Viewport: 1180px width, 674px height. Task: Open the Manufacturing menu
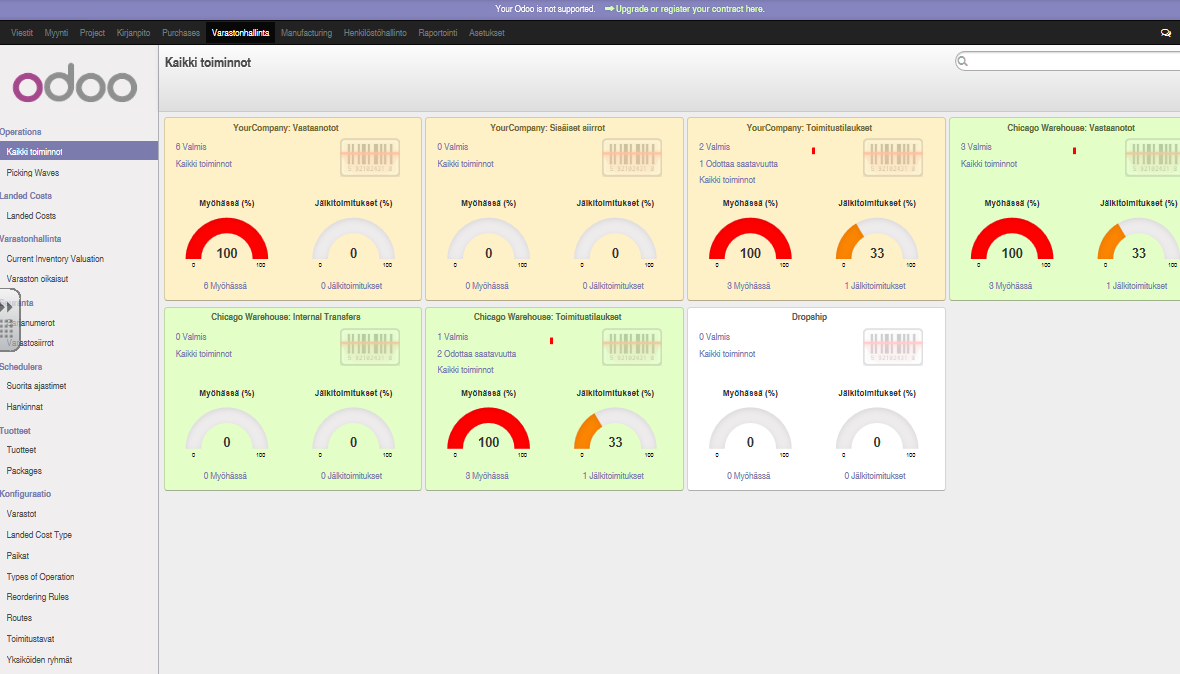pos(306,33)
